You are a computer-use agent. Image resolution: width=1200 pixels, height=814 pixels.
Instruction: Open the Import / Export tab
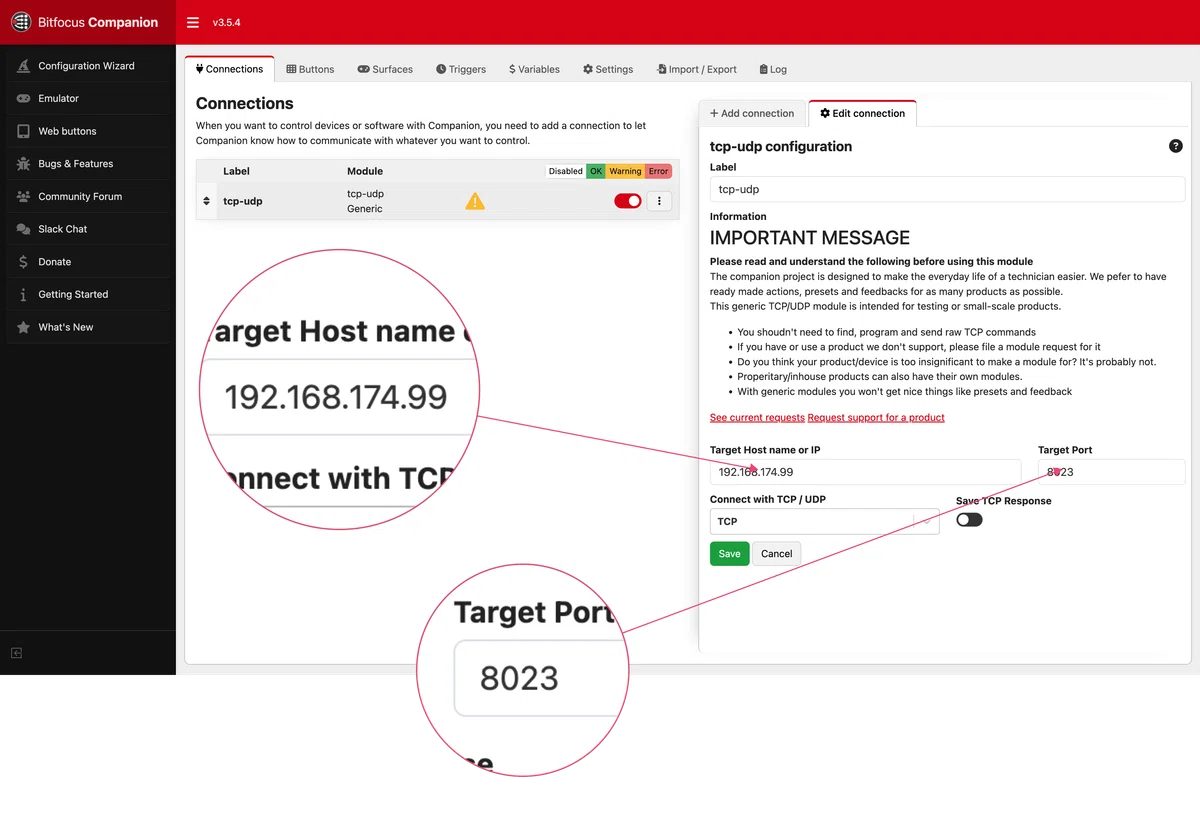pos(696,69)
